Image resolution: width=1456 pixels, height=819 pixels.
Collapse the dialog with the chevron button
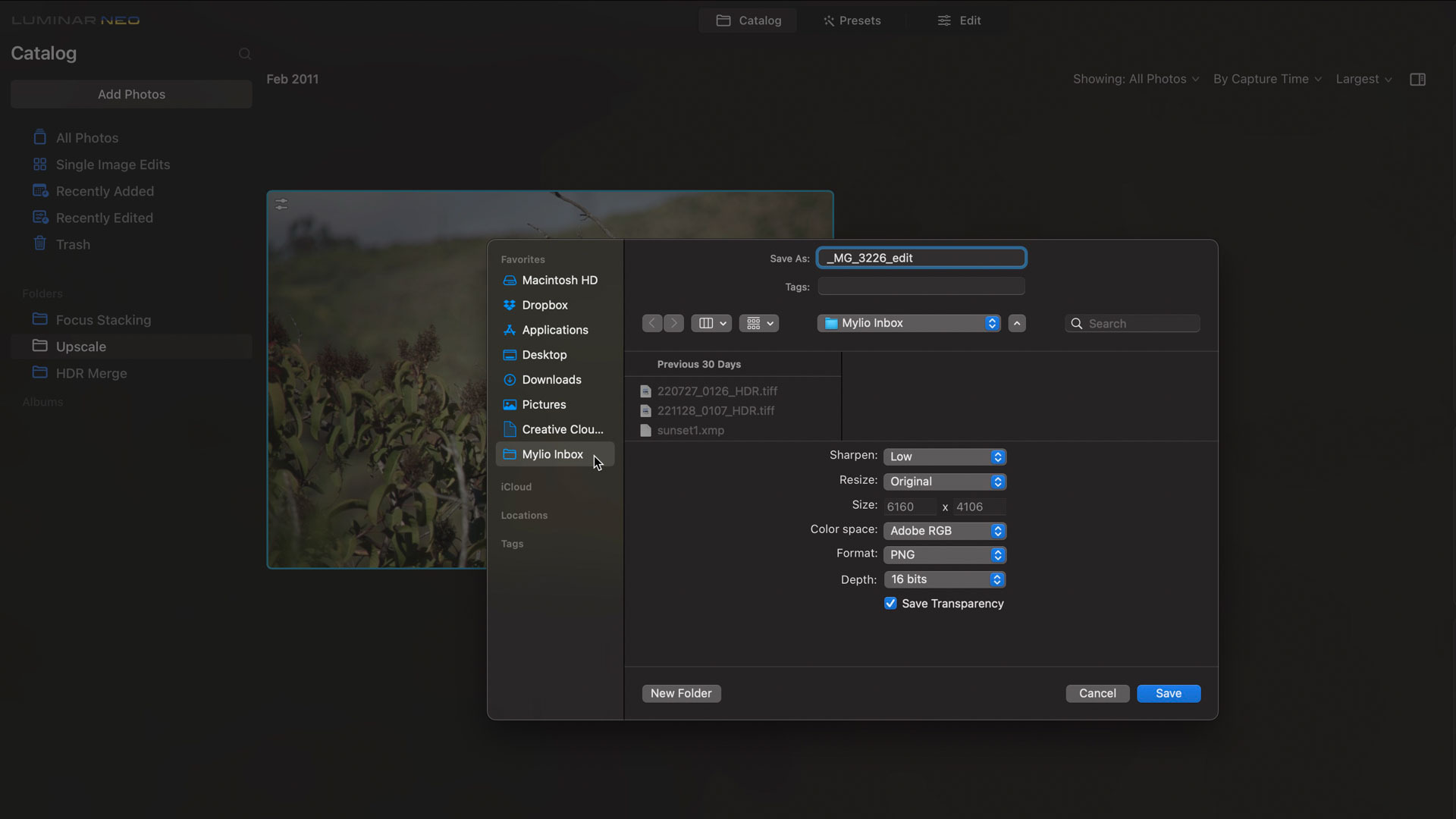coord(1017,323)
